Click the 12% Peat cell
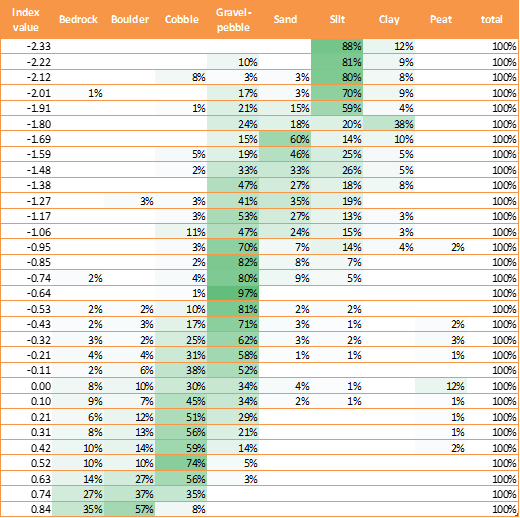520x518 pixels. 441,386
